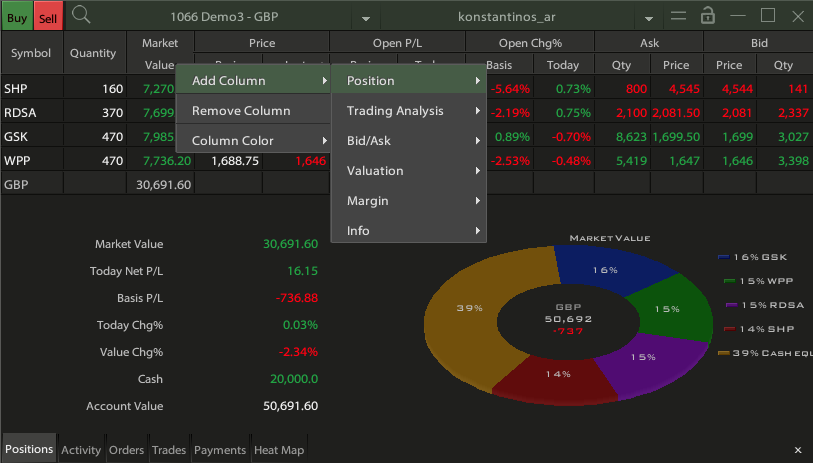The image size is (813, 463).
Task: Select Remove Column from context menu
Action: 241,111
